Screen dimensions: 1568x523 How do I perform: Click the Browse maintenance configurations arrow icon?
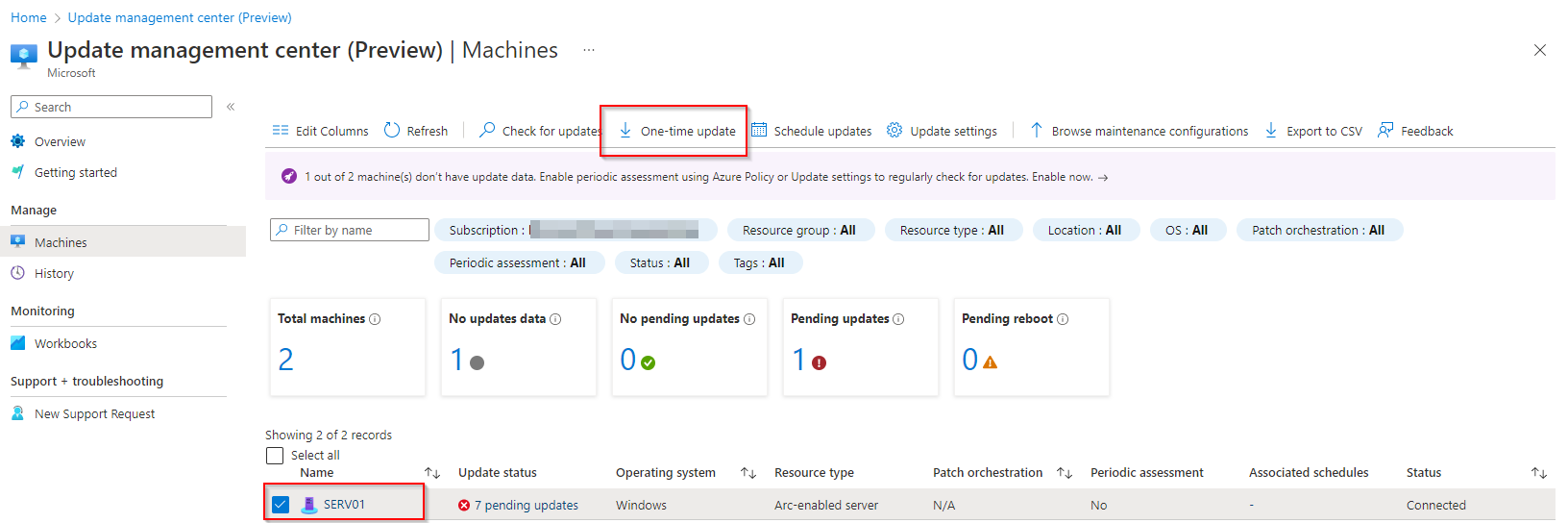point(1037,130)
